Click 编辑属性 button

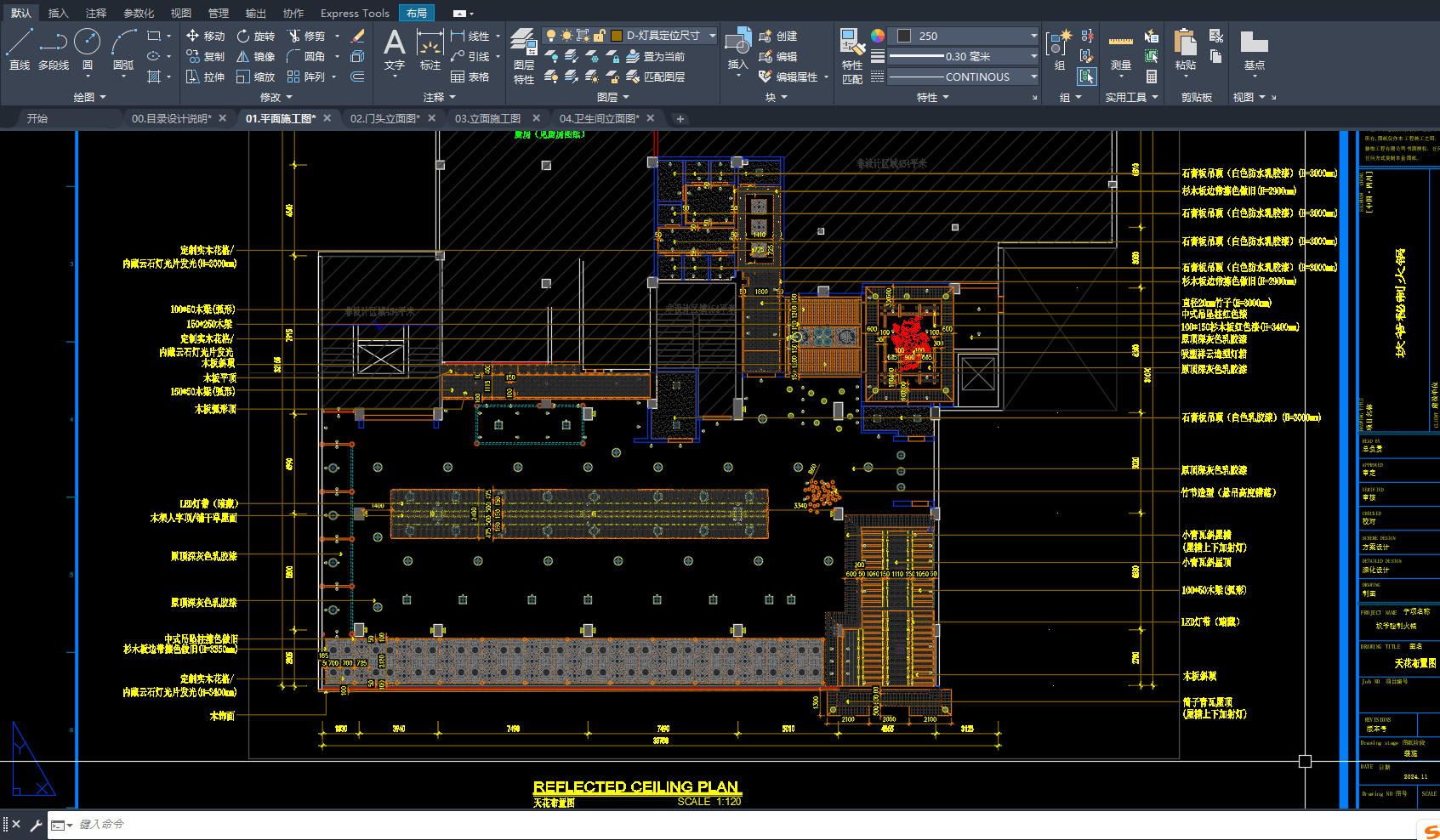[x=788, y=77]
